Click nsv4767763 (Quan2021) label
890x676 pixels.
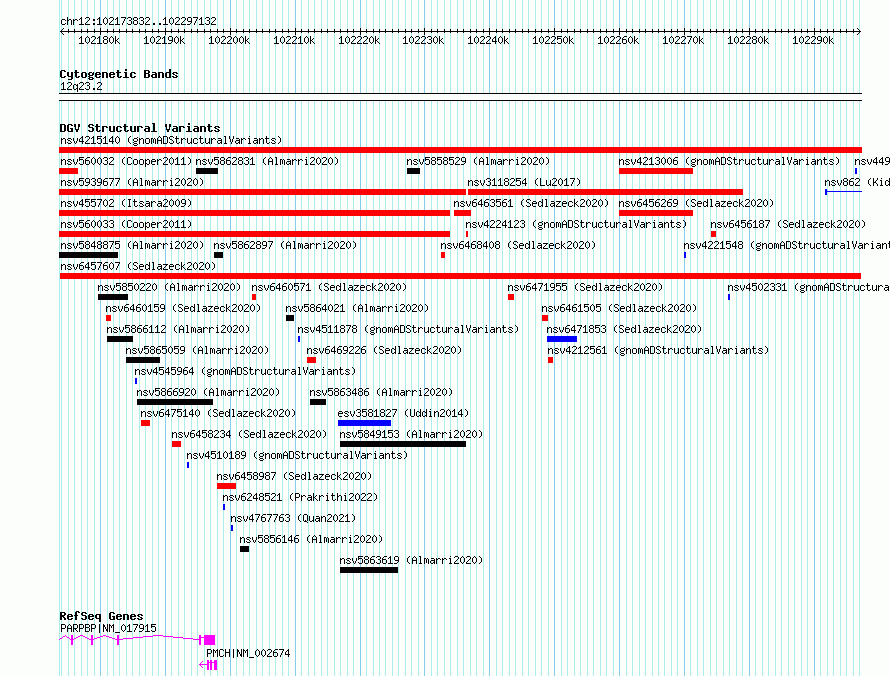point(293,518)
